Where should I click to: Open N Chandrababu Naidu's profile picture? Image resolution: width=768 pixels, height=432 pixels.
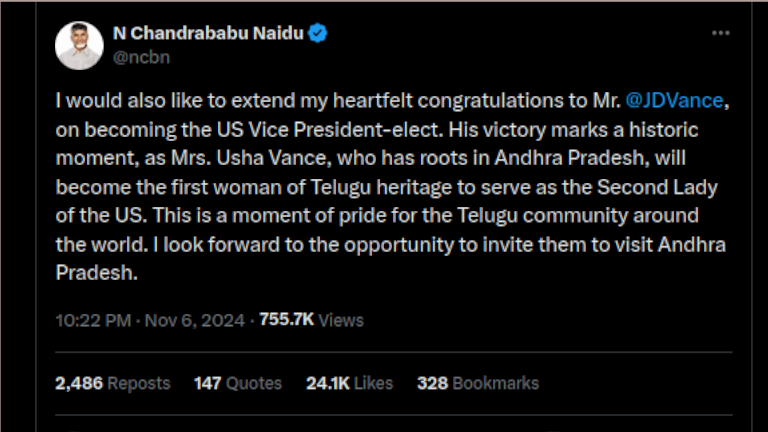pos(79,45)
